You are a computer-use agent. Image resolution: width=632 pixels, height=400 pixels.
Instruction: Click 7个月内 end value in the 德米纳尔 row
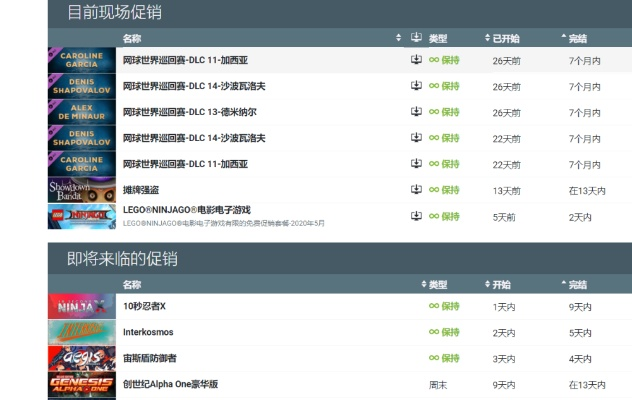pos(584,112)
